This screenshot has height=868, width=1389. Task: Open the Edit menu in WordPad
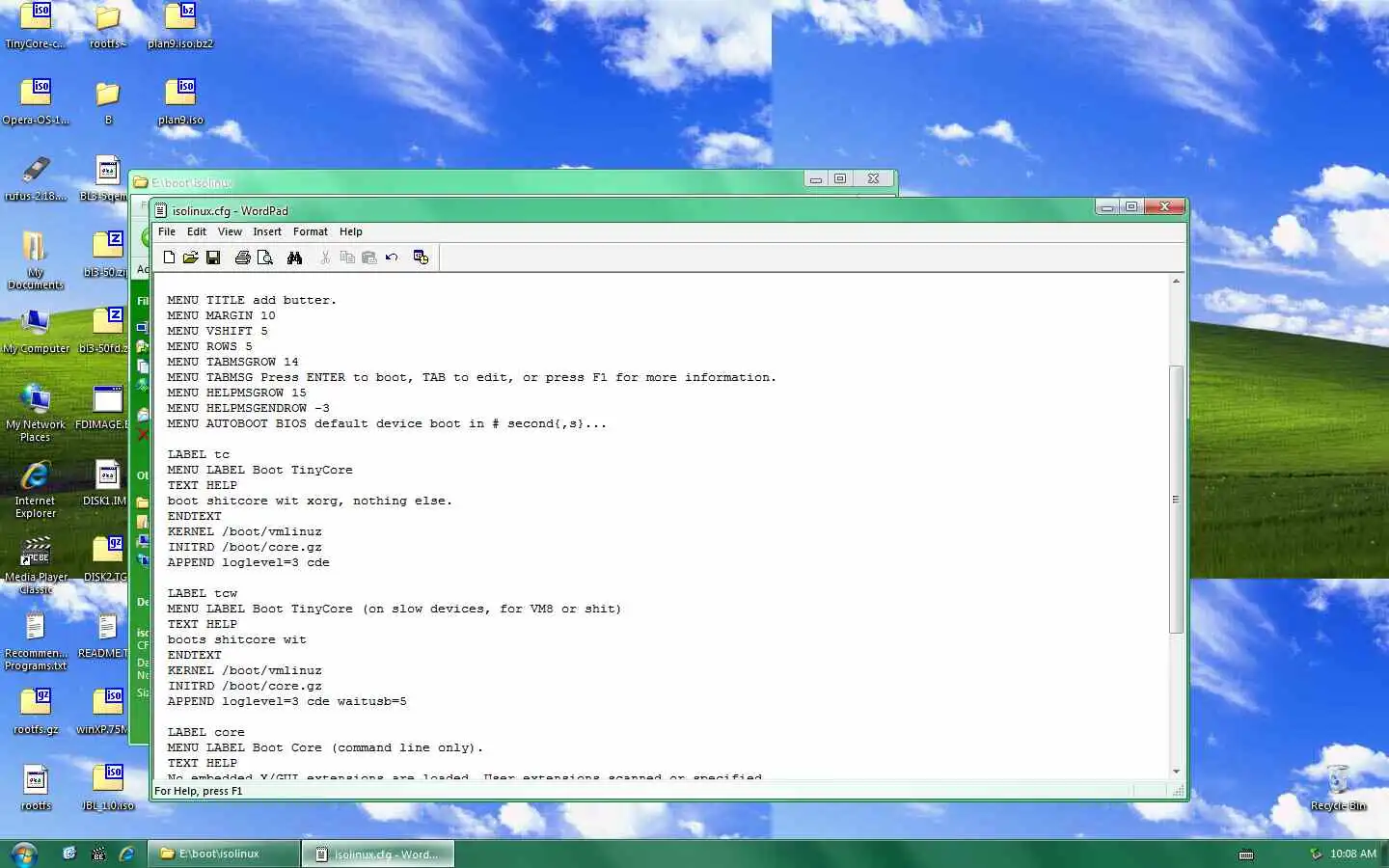coord(197,231)
